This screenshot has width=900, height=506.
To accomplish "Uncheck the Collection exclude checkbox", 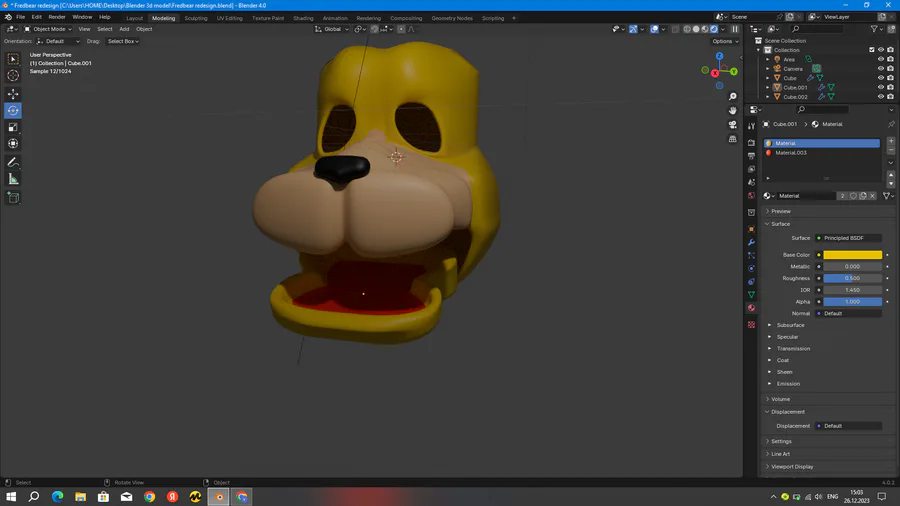I will pyautogui.click(x=872, y=50).
